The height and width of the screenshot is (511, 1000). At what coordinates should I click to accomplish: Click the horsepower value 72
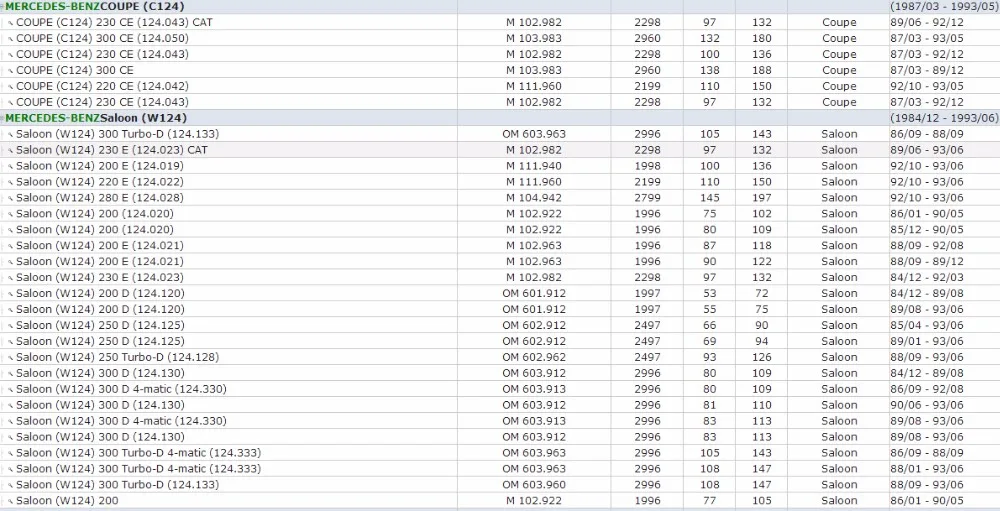[x=761, y=293]
